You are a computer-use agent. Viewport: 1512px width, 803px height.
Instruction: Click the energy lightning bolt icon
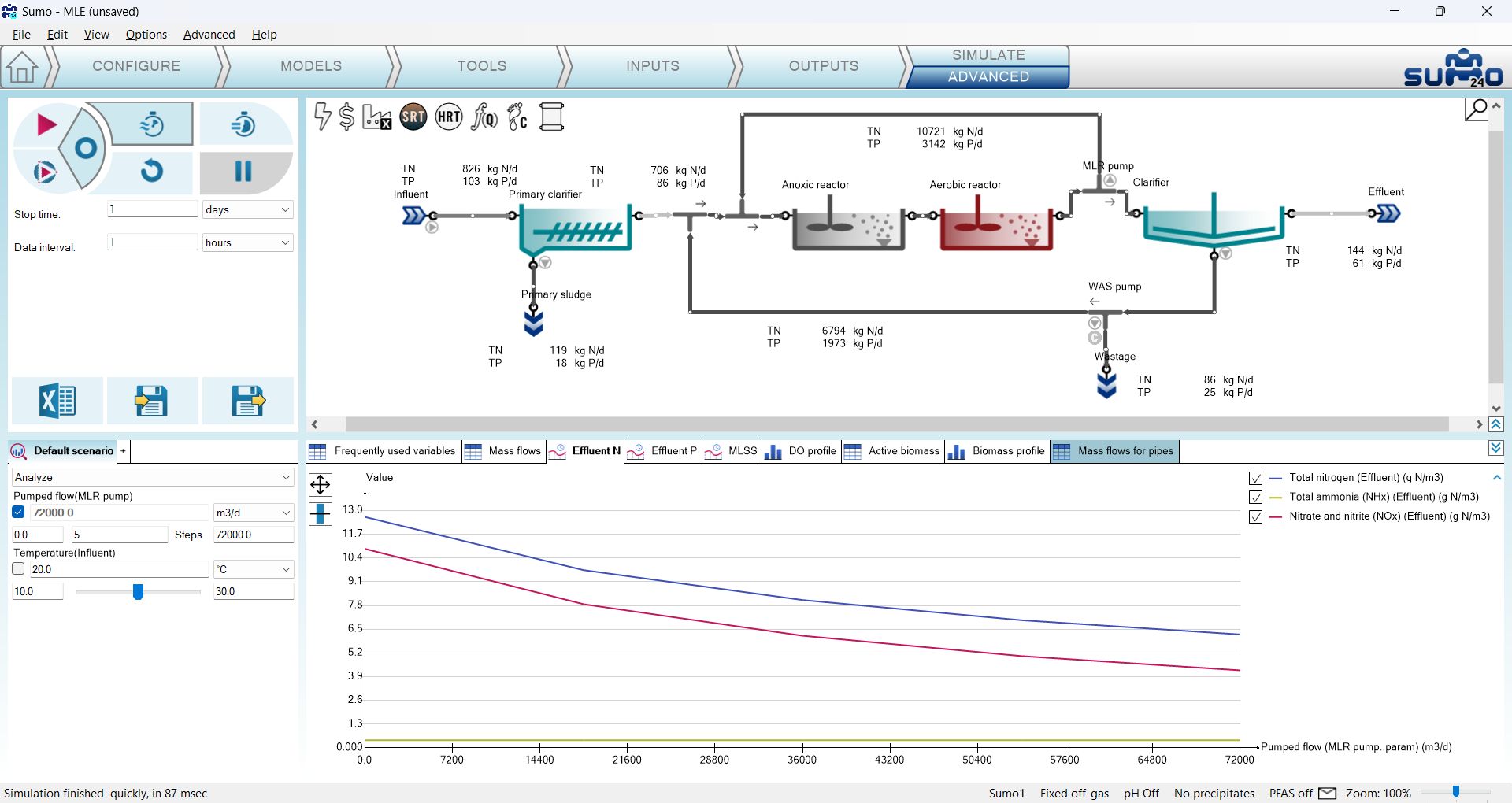coord(322,117)
